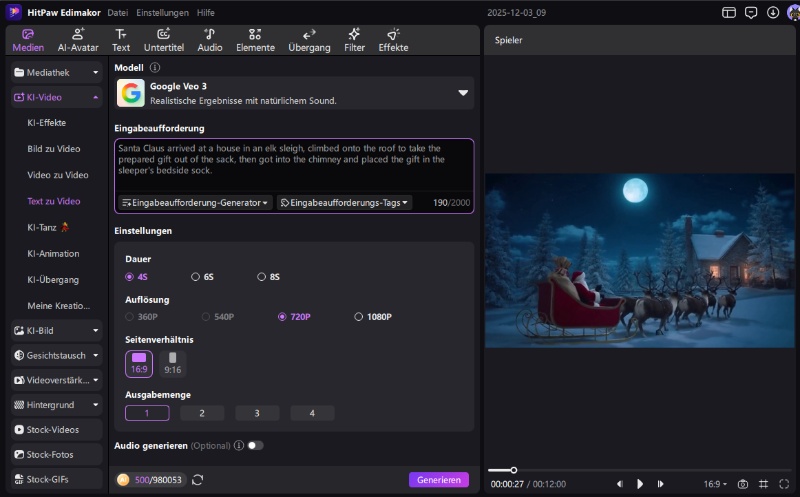Screen dimensions: 800x497
Task: Open KI-Animation in sidebar
Action: [x=53, y=254]
